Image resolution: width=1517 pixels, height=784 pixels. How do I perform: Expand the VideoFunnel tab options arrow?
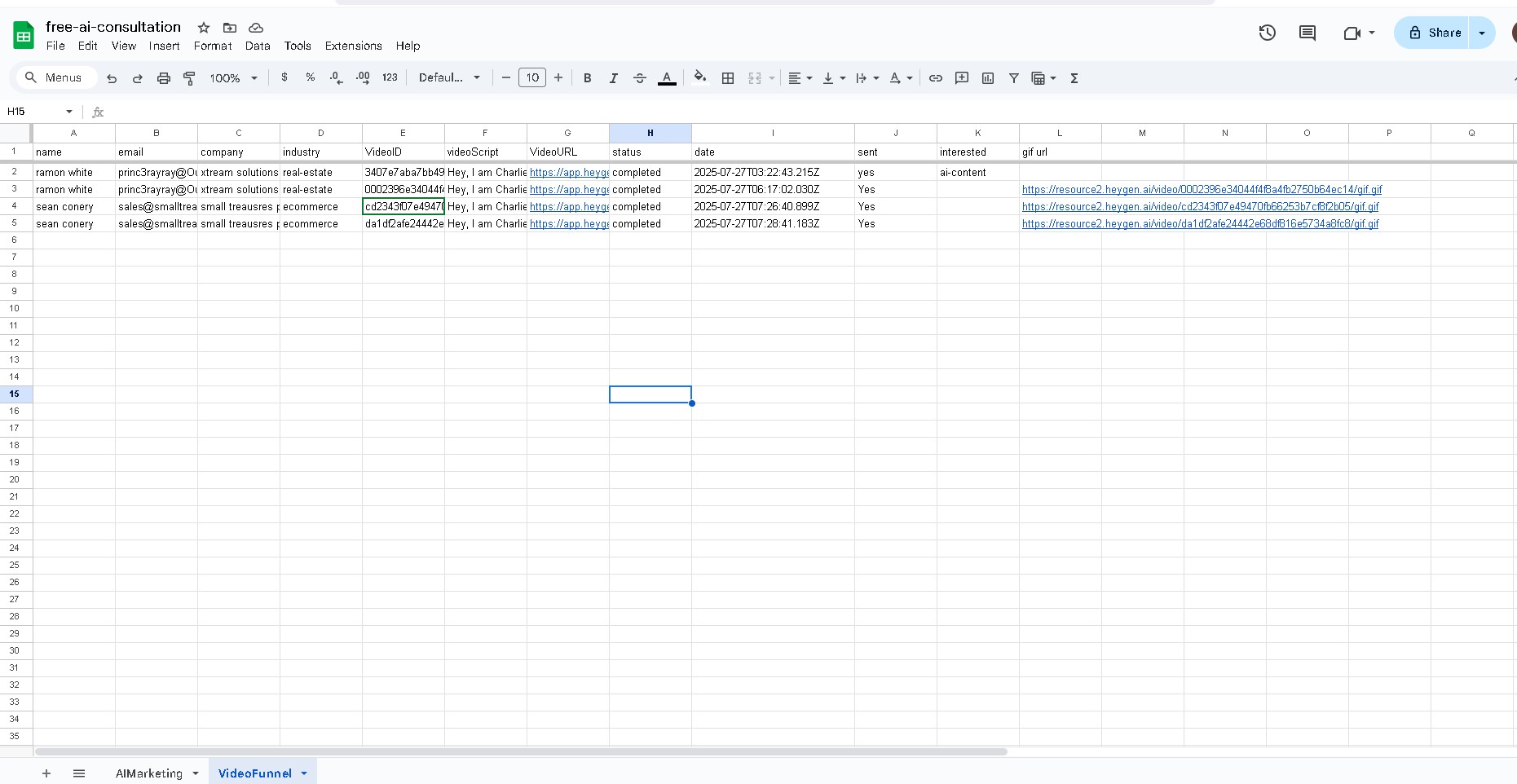tap(304, 773)
